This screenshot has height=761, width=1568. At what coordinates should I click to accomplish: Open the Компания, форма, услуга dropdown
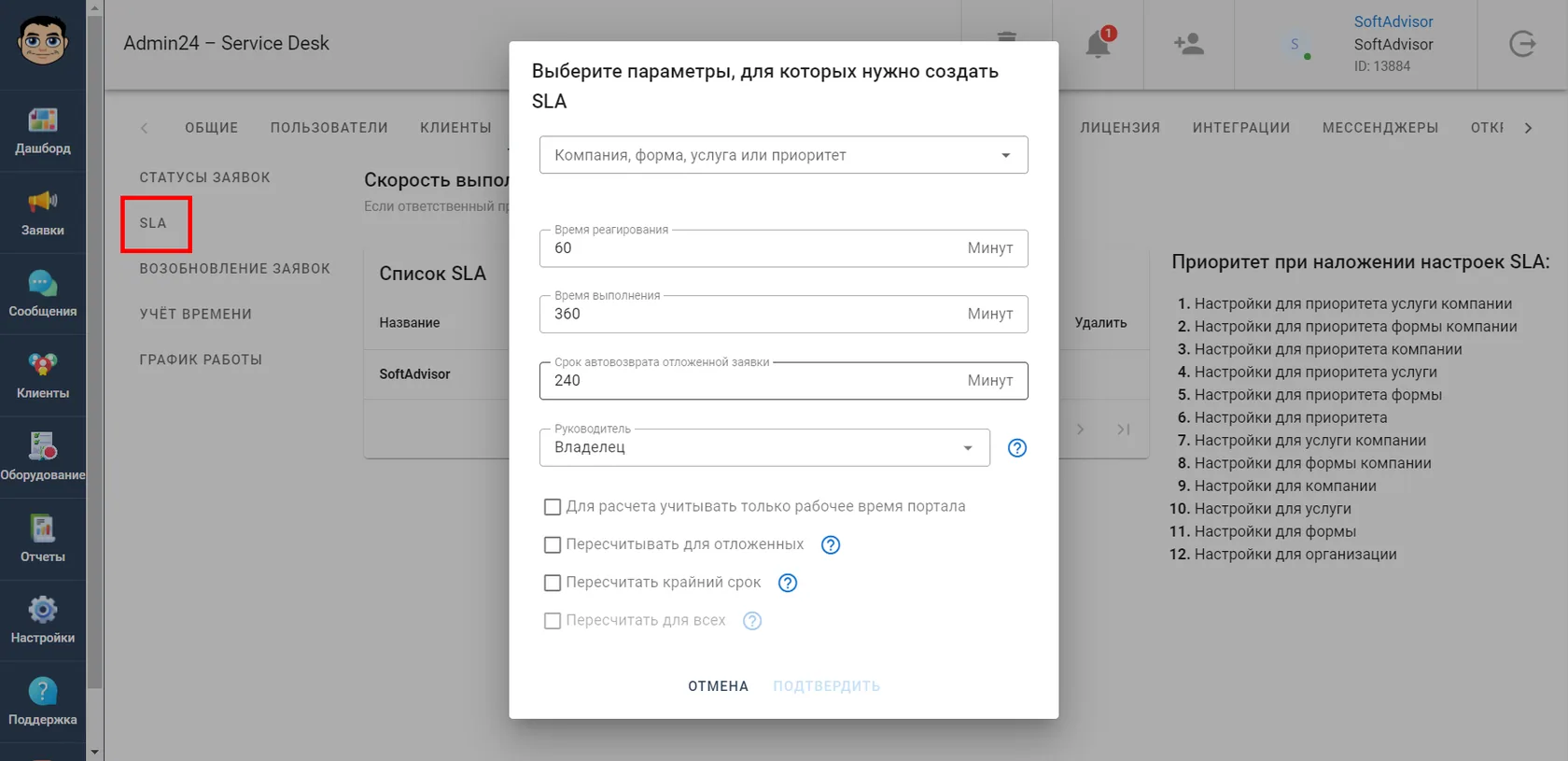click(x=784, y=155)
